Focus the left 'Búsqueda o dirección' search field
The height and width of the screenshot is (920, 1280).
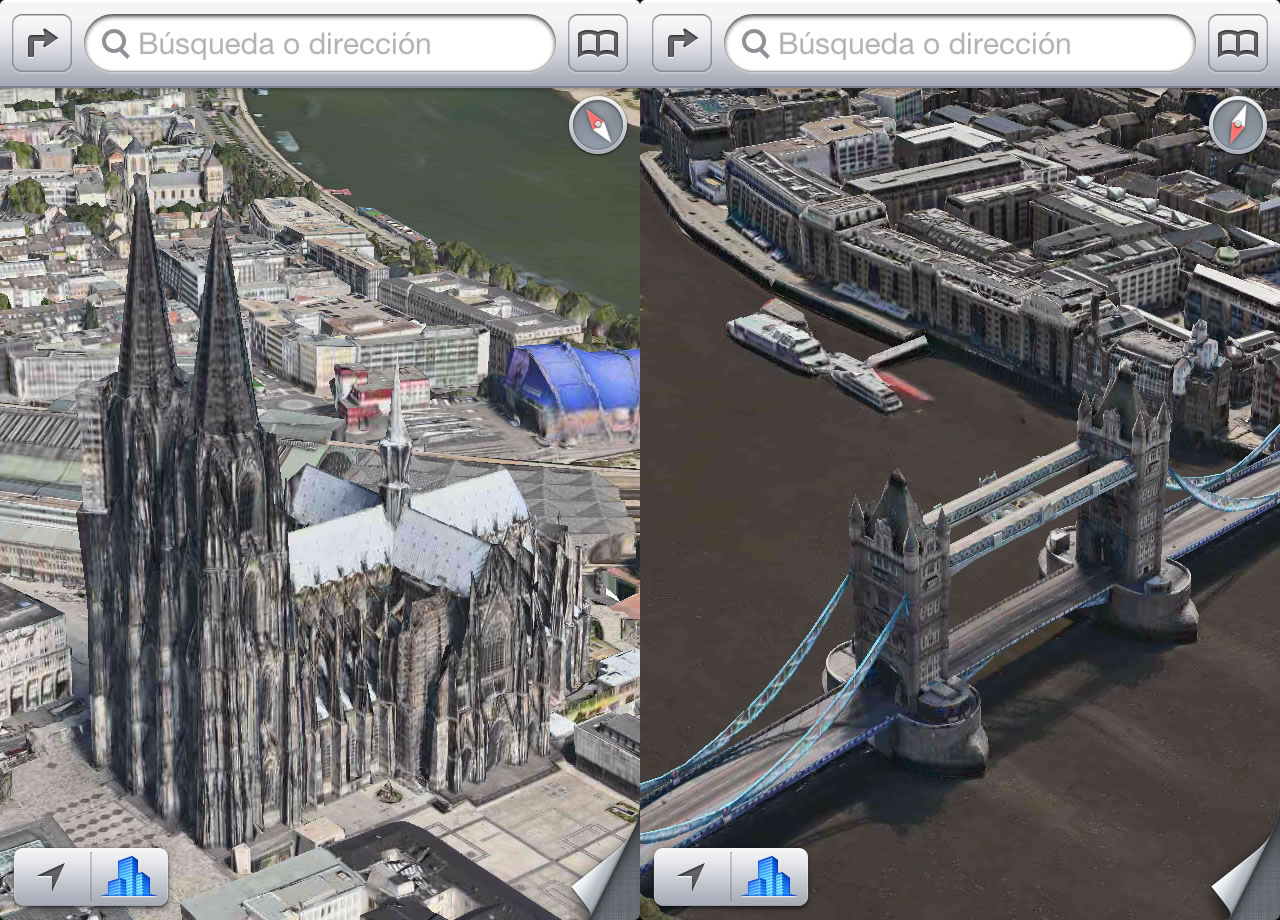(320, 44)
